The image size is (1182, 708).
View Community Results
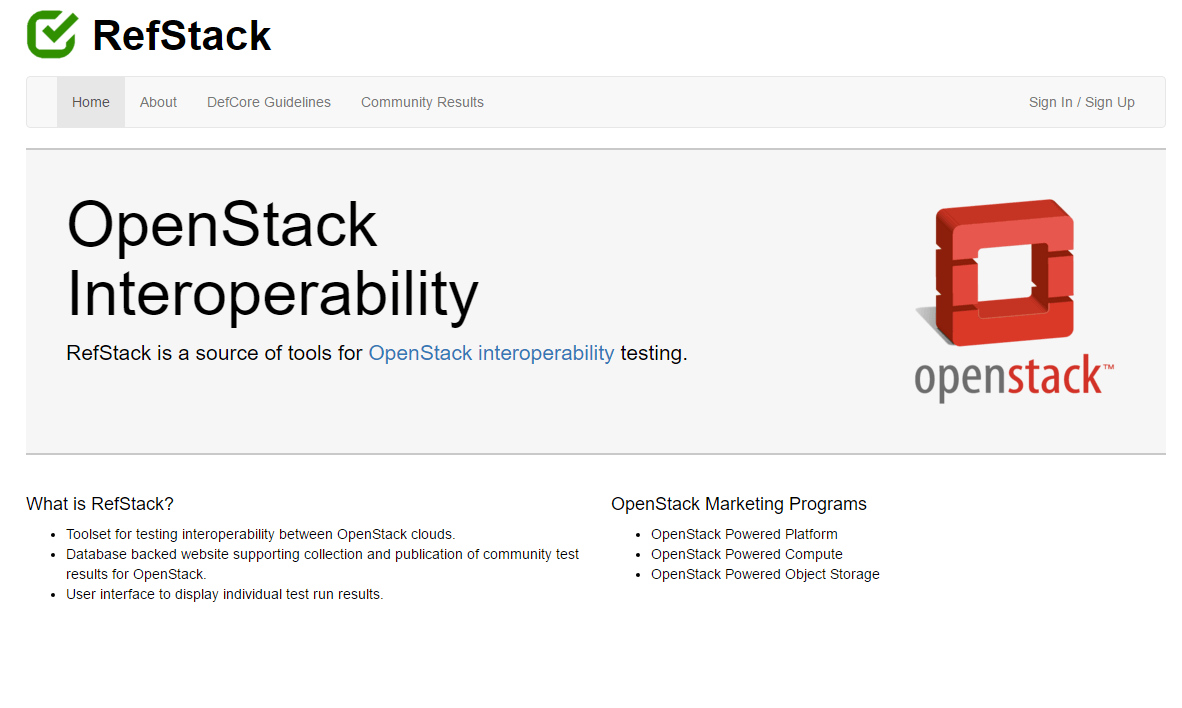pos(422,102)
